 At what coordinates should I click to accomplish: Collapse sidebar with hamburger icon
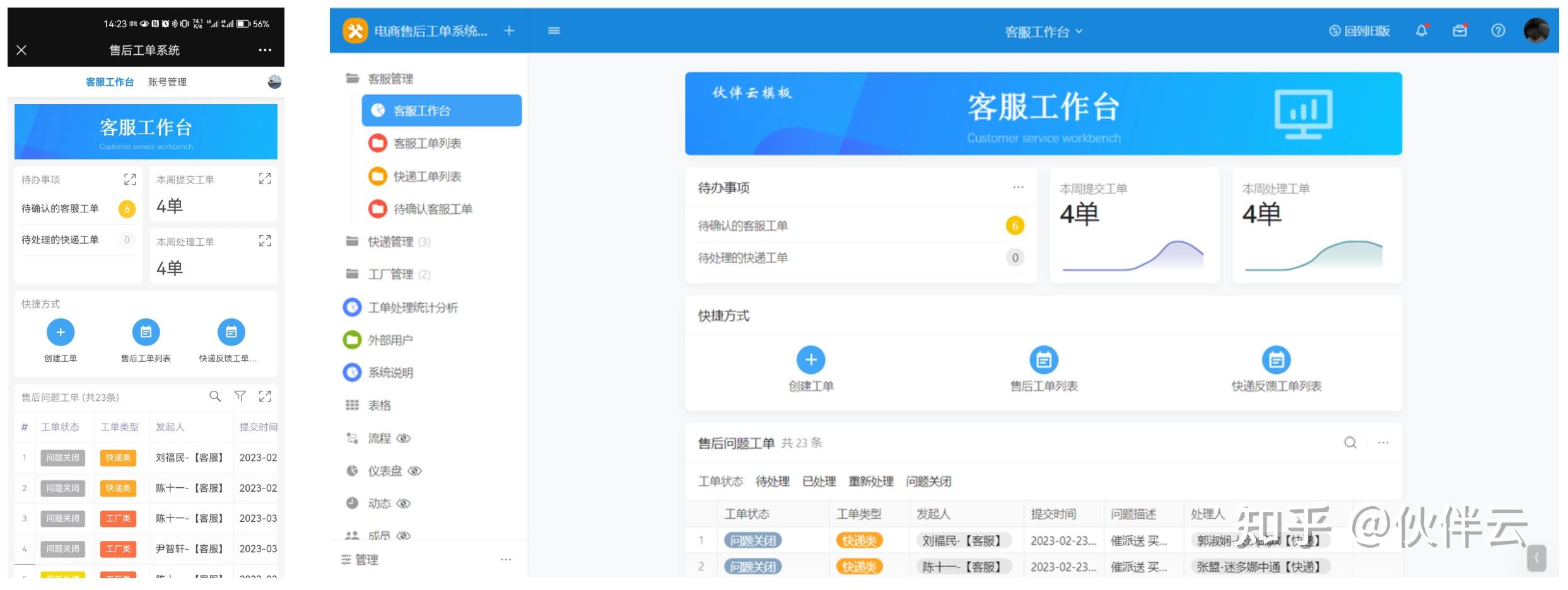pyautogui.click(x=554, y=30)
